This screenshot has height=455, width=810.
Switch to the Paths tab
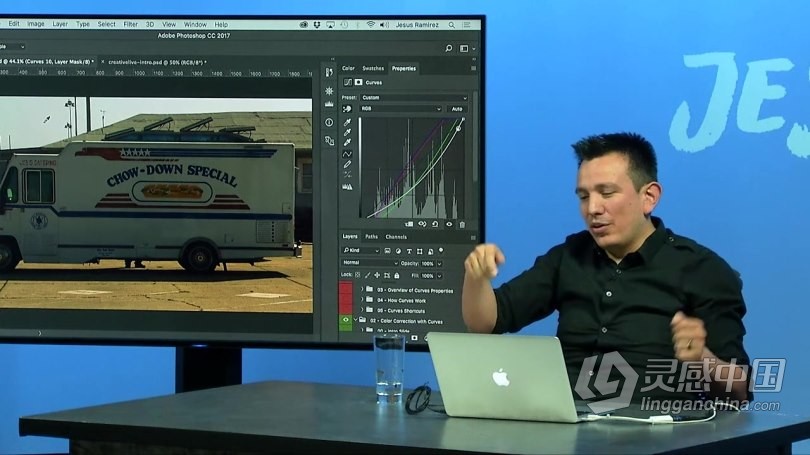click(371, 237)
